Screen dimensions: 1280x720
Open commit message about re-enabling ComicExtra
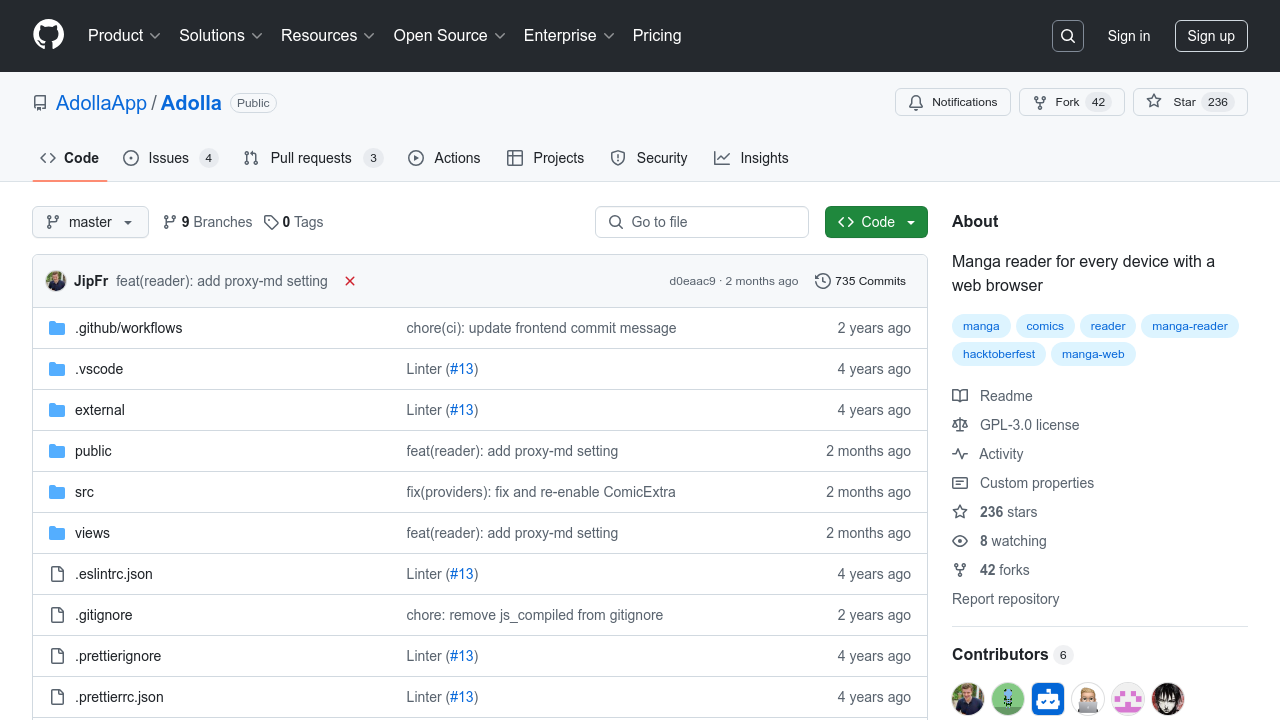541,492
